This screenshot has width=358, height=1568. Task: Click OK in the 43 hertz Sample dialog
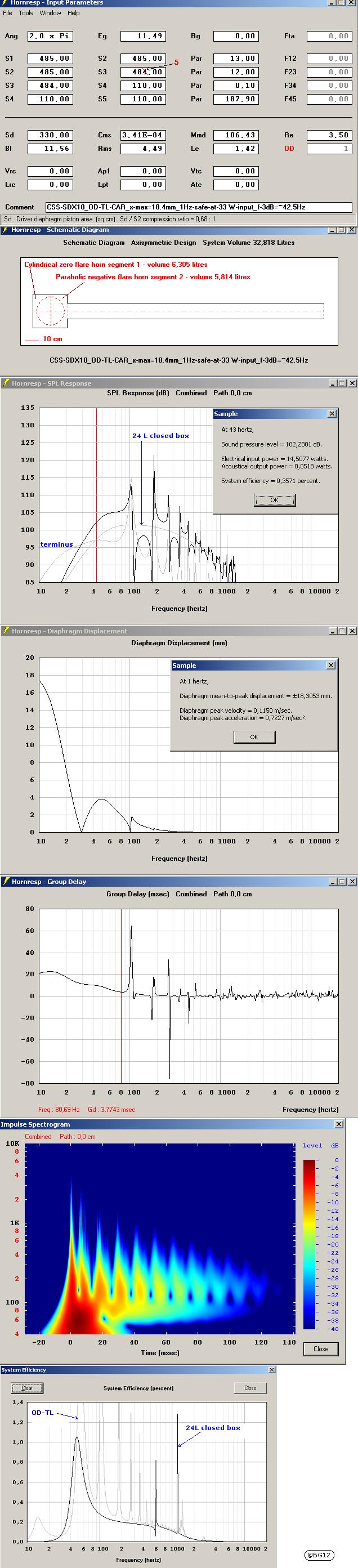click(x=274, y=500)
